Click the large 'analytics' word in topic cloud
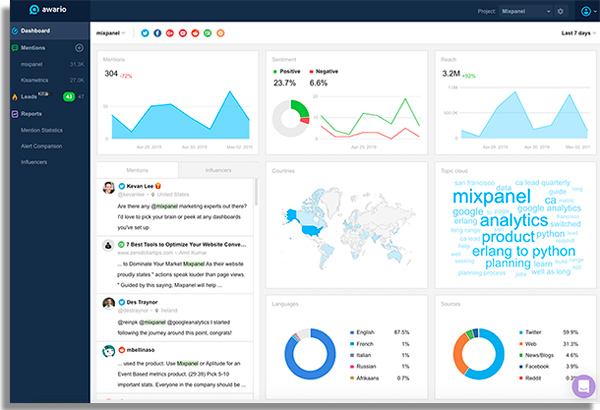 514,220
